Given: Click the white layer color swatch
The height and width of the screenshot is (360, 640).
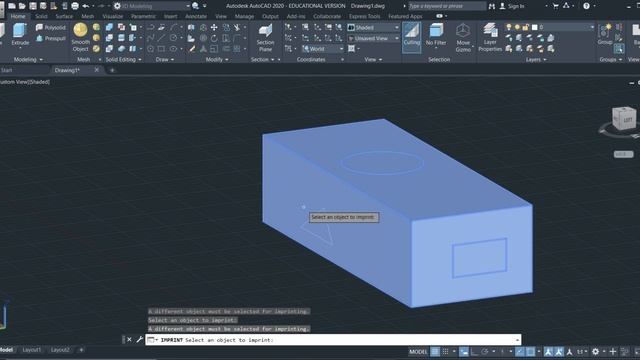Looking at the screenshot, I should coord(534,27).
